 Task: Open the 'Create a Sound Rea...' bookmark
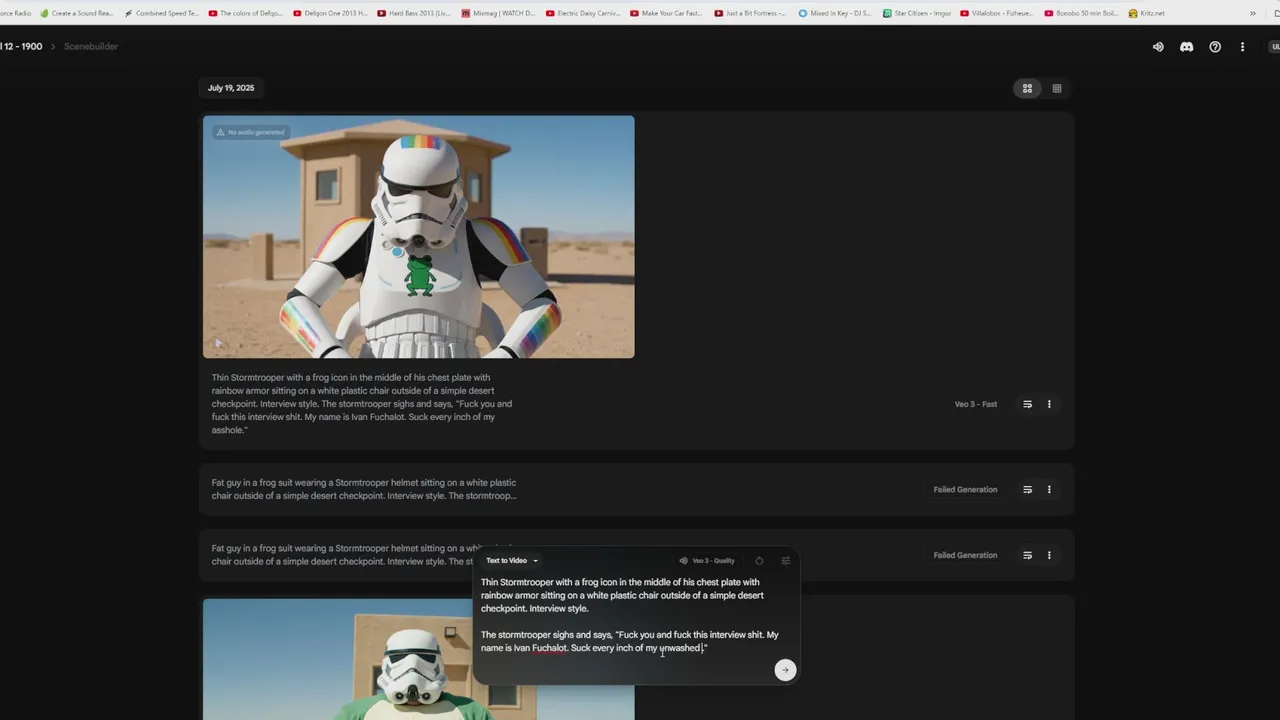[x=76, y=13]
